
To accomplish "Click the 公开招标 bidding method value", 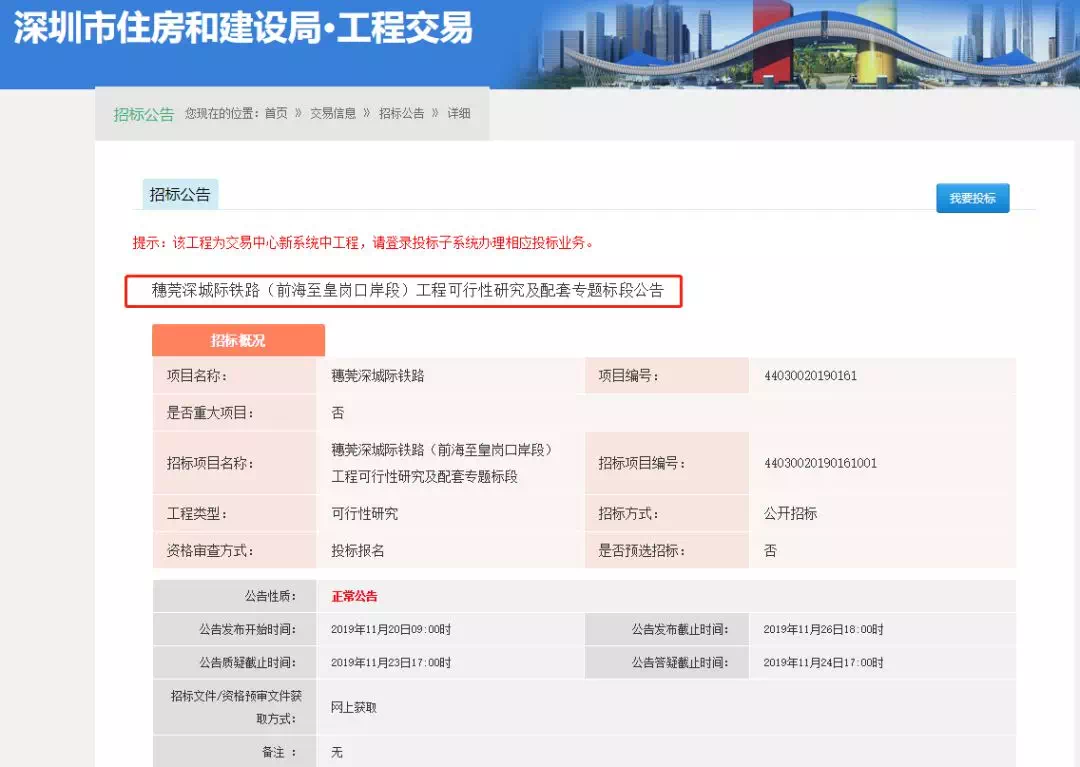I will point(790,513).
